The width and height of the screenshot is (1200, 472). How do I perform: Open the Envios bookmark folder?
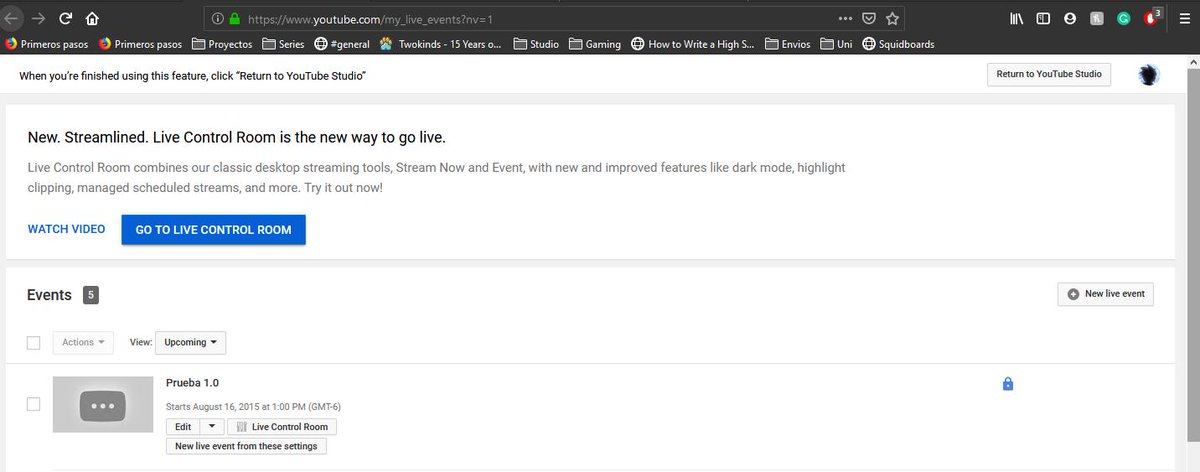(788, 44)
